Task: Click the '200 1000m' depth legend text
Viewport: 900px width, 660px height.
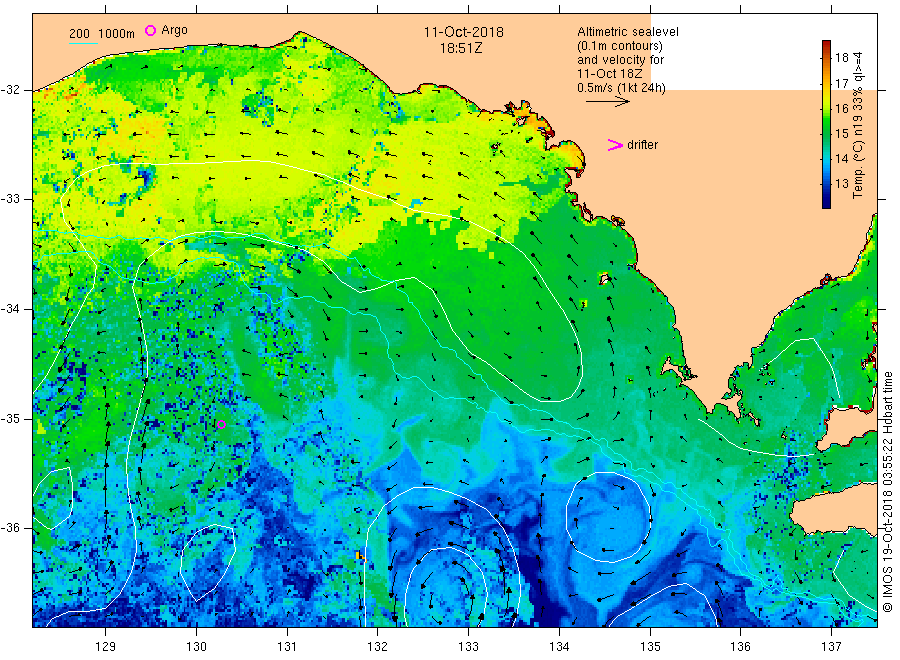Action: tap(102, 34)
